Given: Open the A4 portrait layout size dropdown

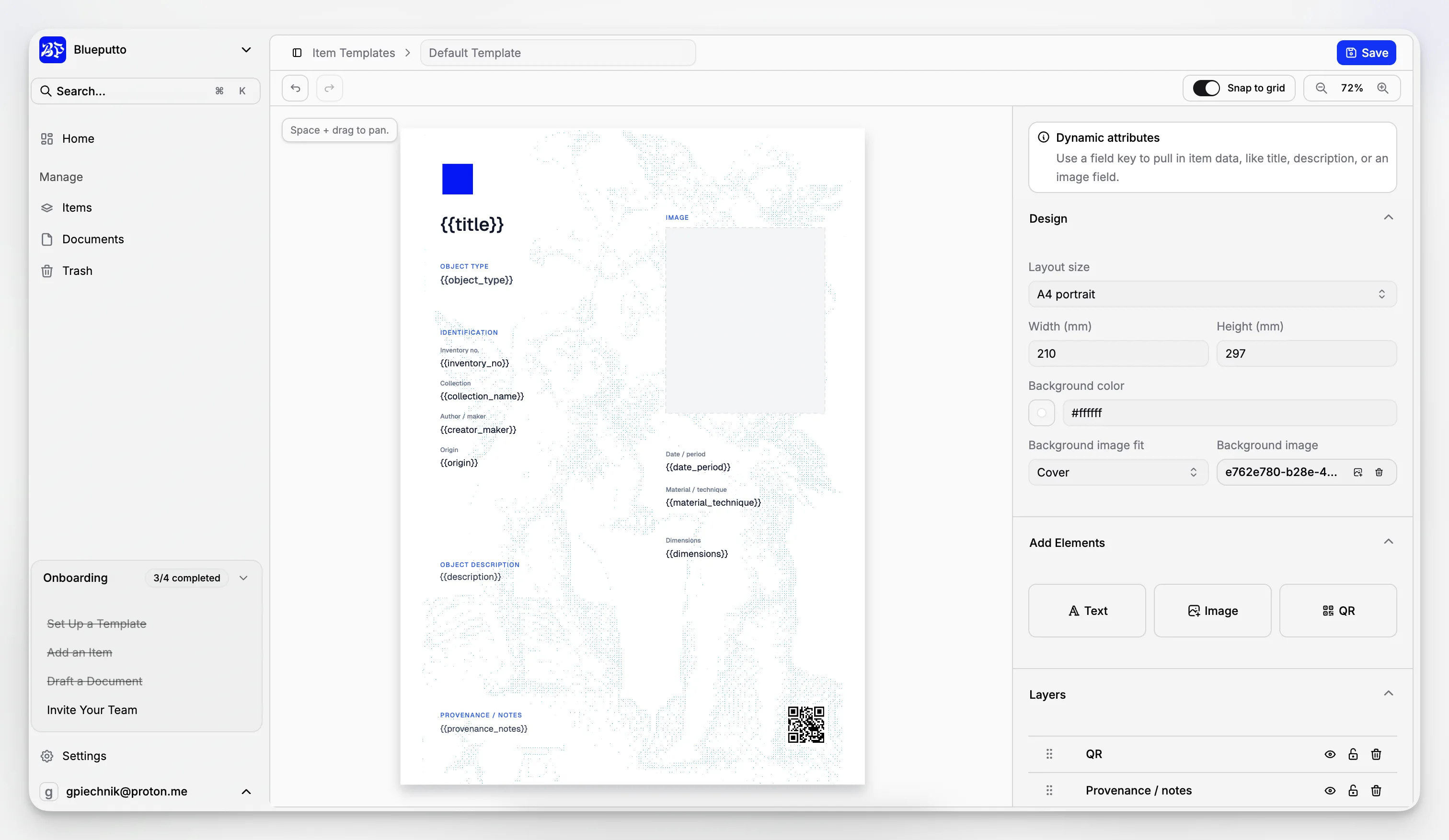Looking at the screenshot, I should 1212,294.
